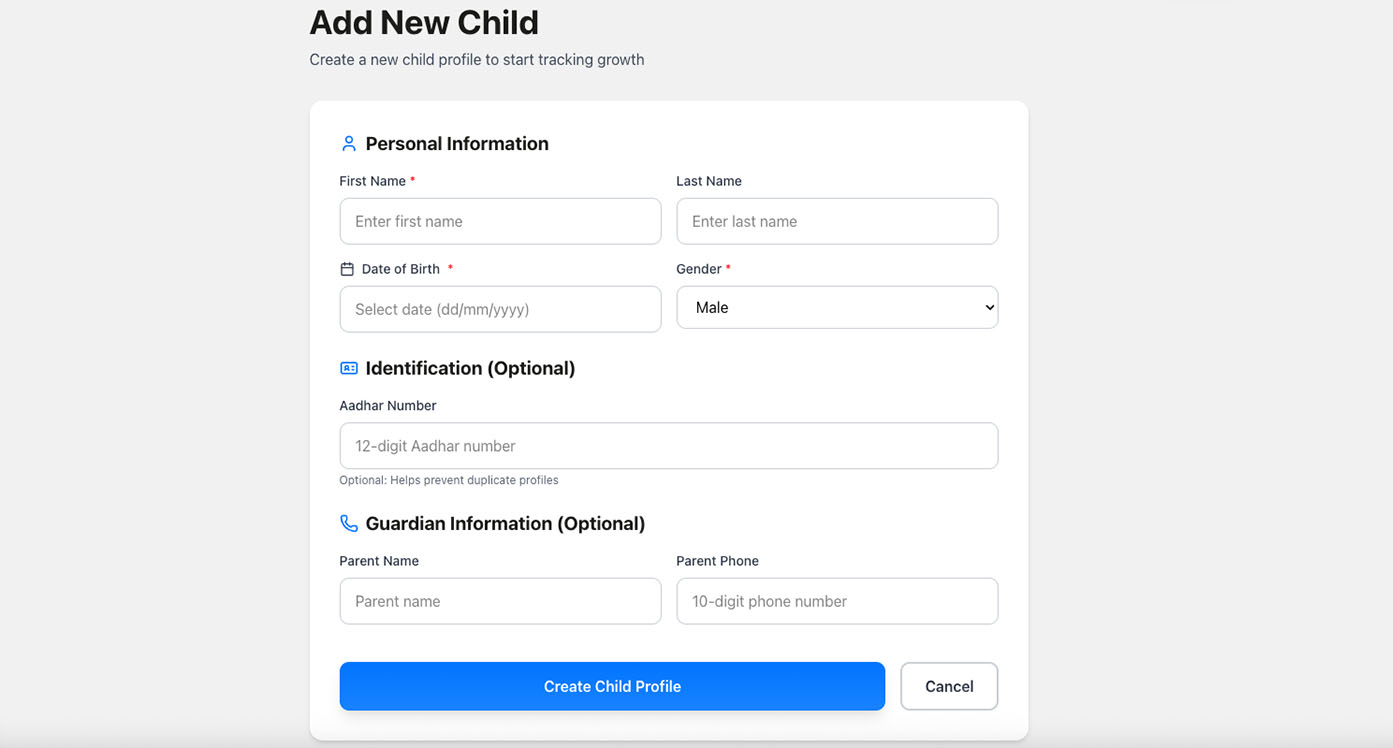Click the helper text below the Aadhar field

(x=449, y=480)
